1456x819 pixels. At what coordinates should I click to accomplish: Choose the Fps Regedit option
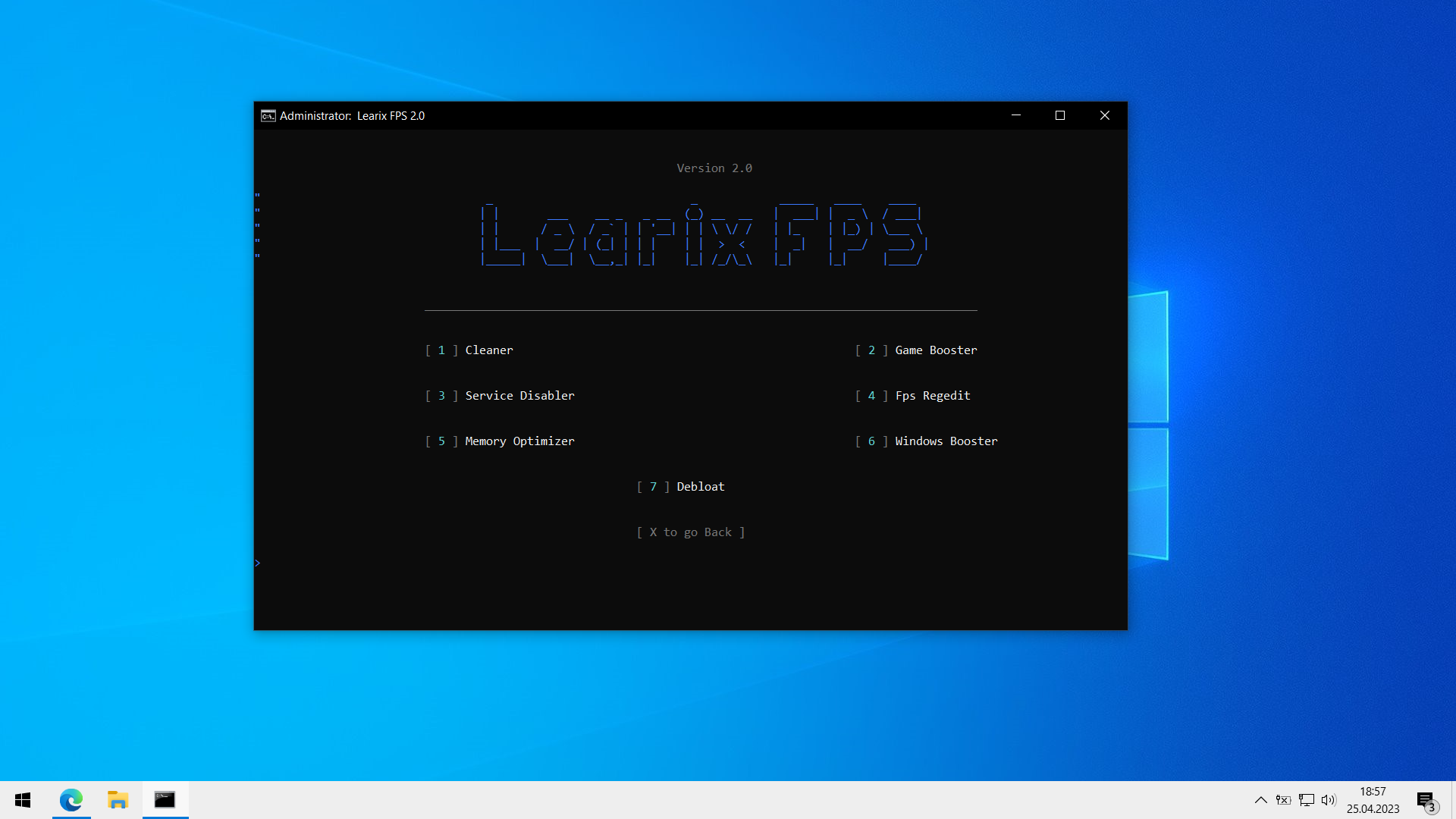[932, 396]
